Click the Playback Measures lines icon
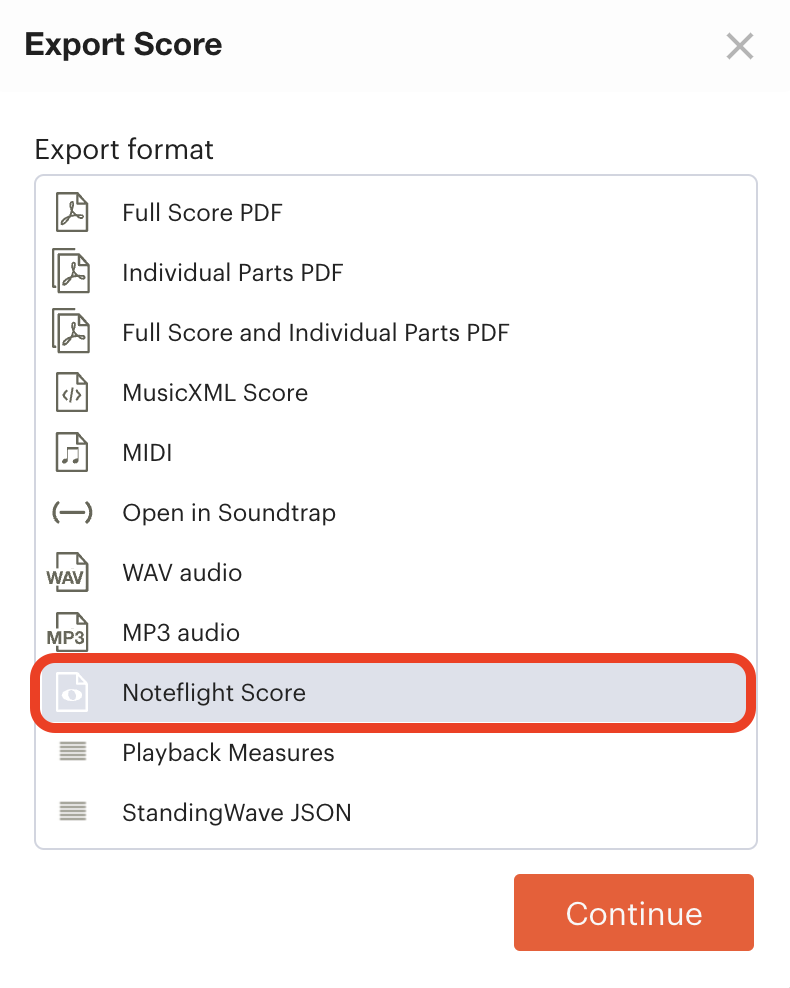The image size is (790, 988). point(72,751)
